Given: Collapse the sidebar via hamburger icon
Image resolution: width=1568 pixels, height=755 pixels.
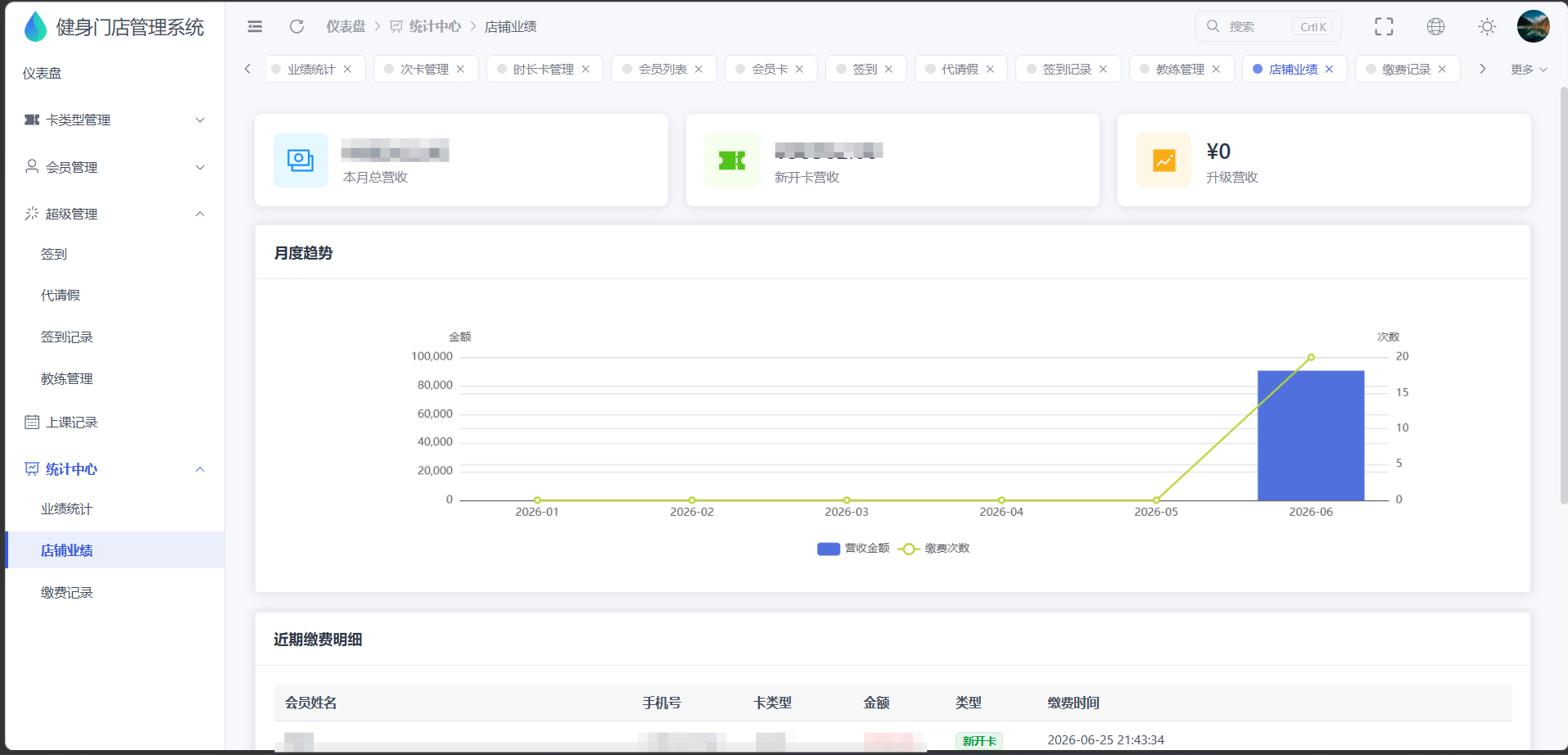Looking at the screenshot, I should pyautogui.click(x=255, y=27).
